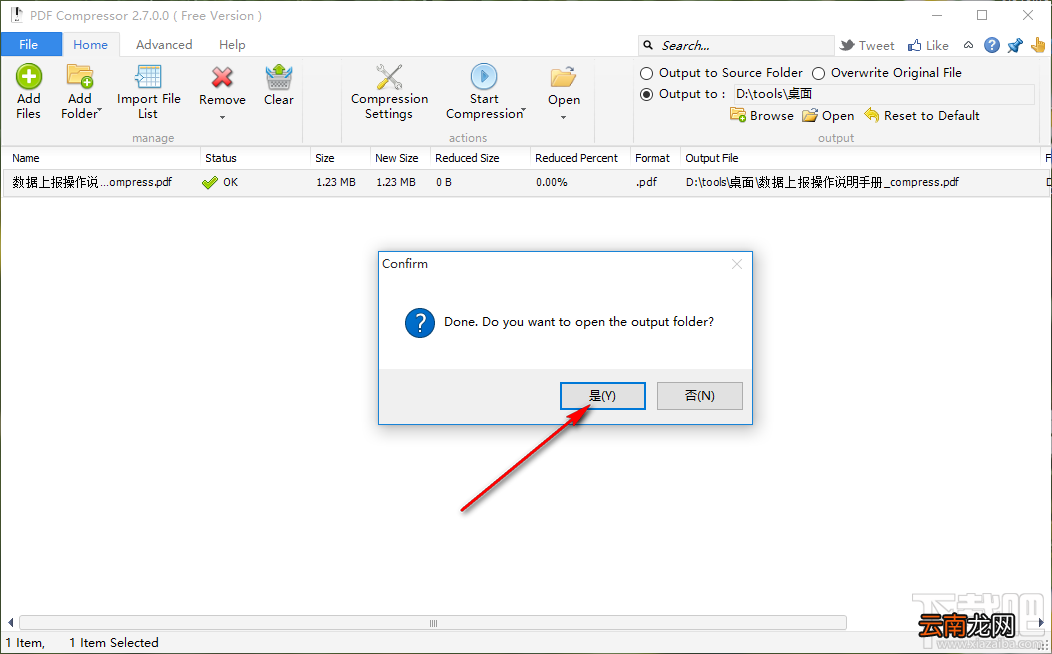Expand the Start Compression dropdown arrow

[524, 109]
